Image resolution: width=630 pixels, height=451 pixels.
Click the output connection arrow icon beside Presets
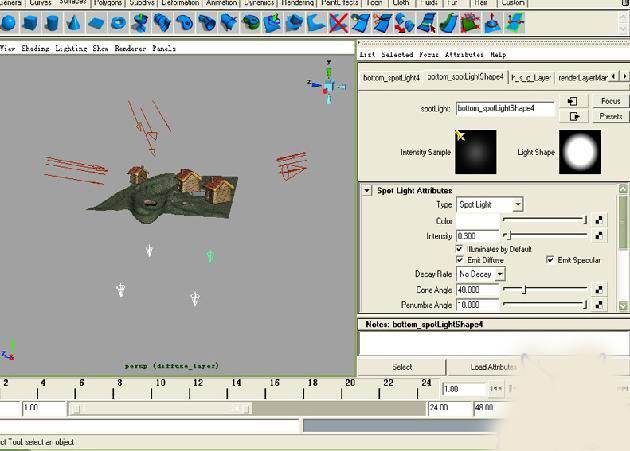point(573,116)
